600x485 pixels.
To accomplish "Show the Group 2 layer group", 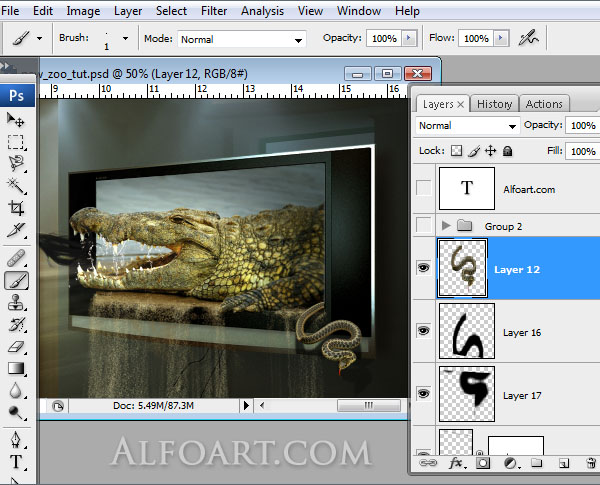I will 424,225.
